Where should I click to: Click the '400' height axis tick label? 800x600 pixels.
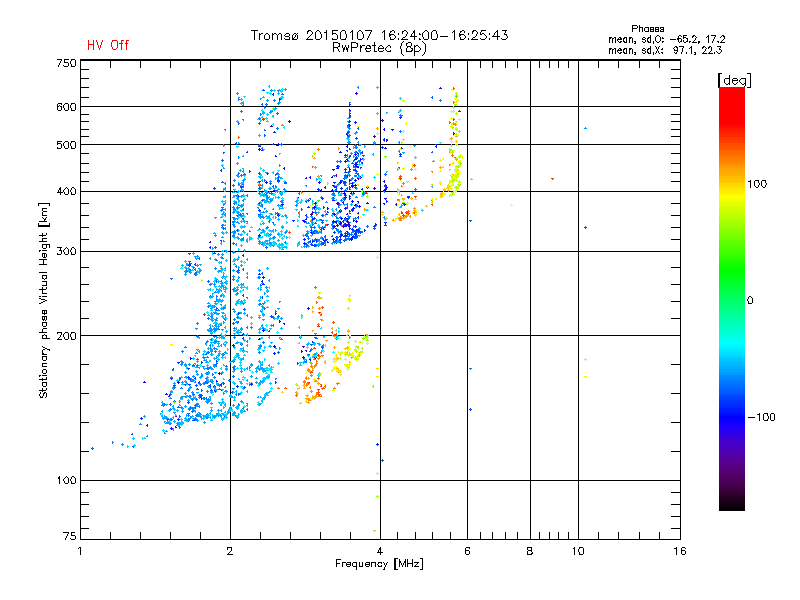click(x=66, y=192)
